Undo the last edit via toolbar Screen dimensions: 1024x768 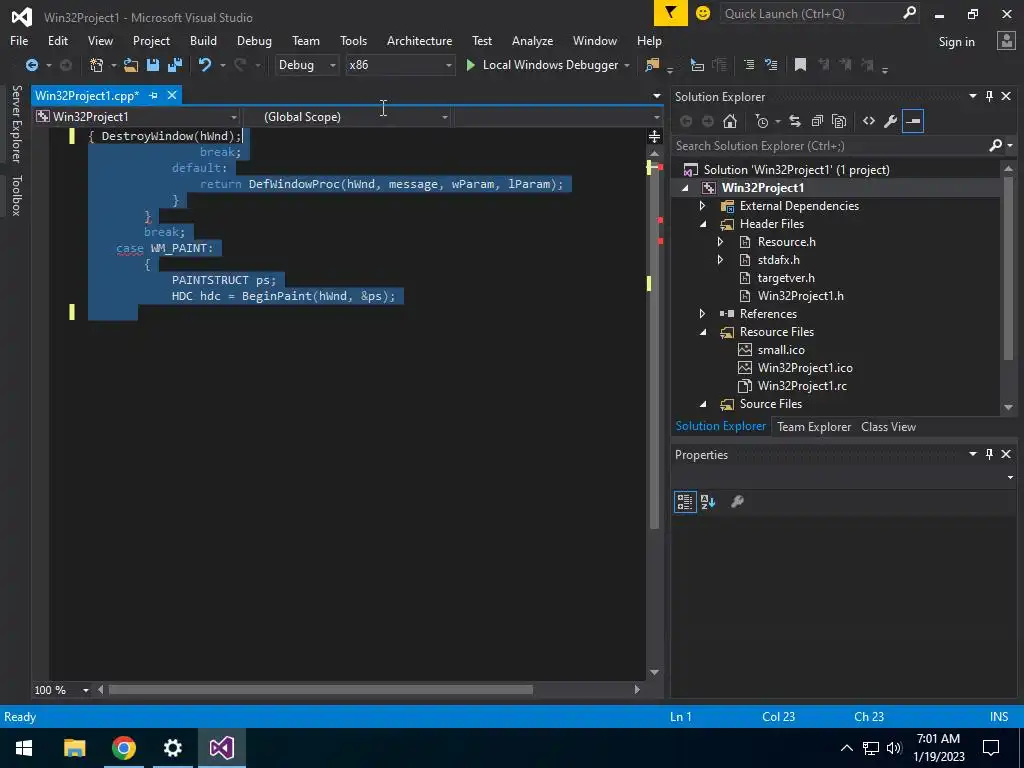205,65
